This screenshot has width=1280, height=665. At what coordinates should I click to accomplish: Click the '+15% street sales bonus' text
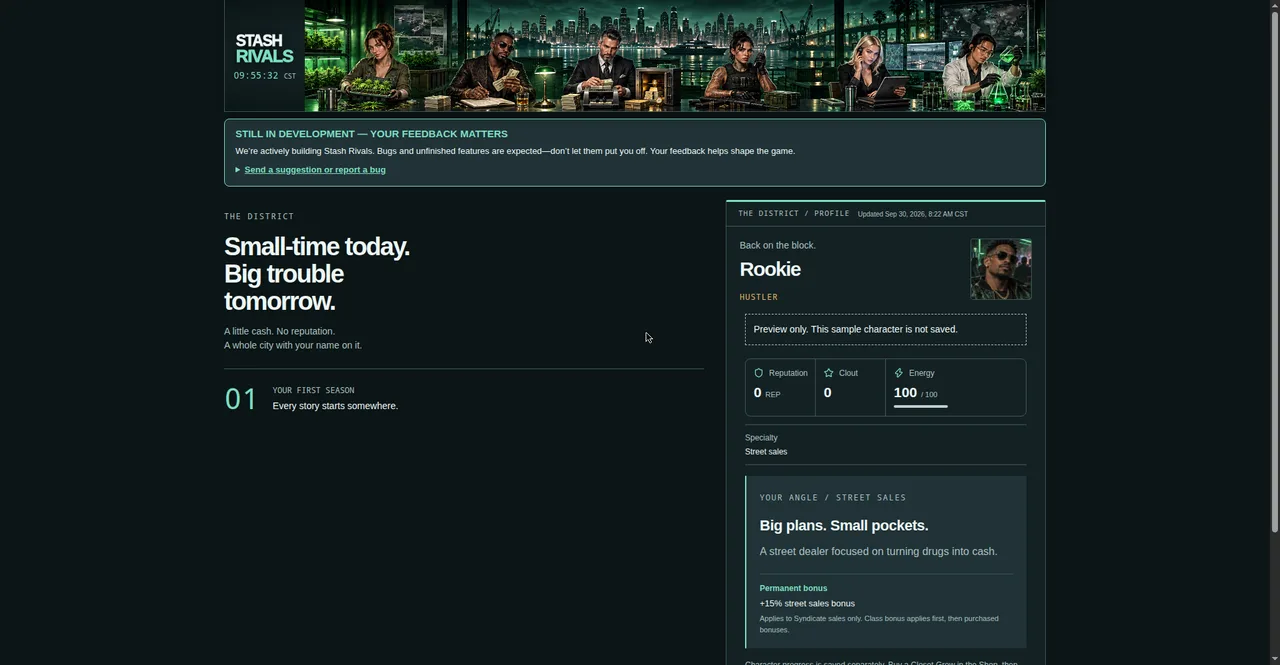pos(807,604)
